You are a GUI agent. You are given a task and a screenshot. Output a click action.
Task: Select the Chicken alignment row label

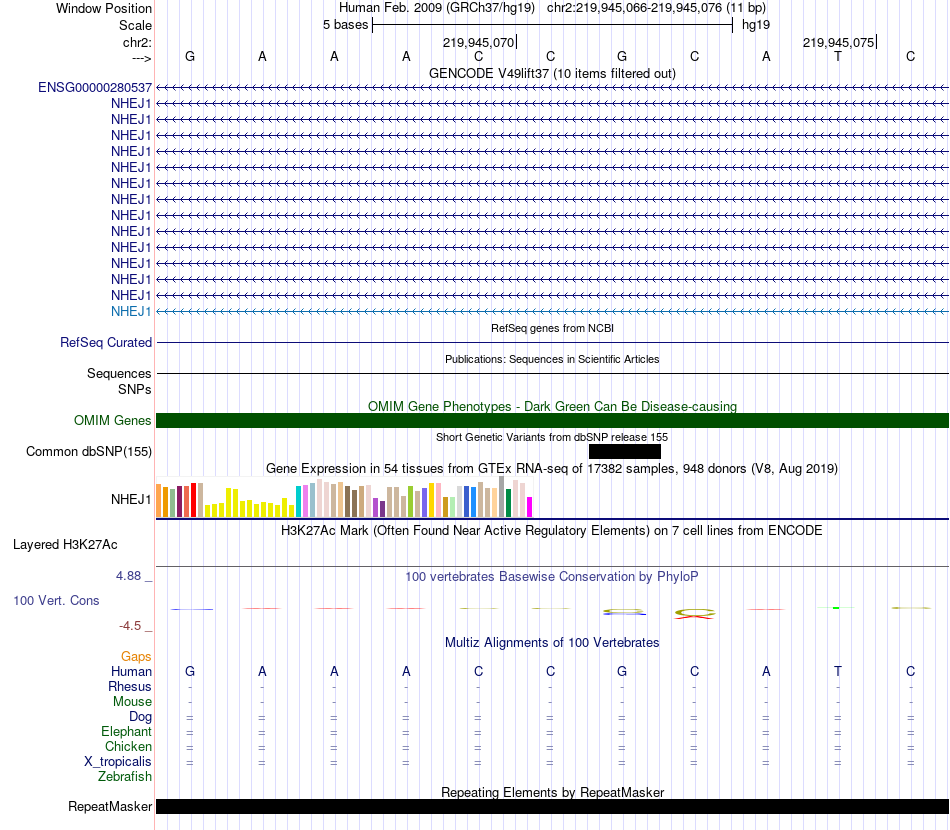coord(128,746)
